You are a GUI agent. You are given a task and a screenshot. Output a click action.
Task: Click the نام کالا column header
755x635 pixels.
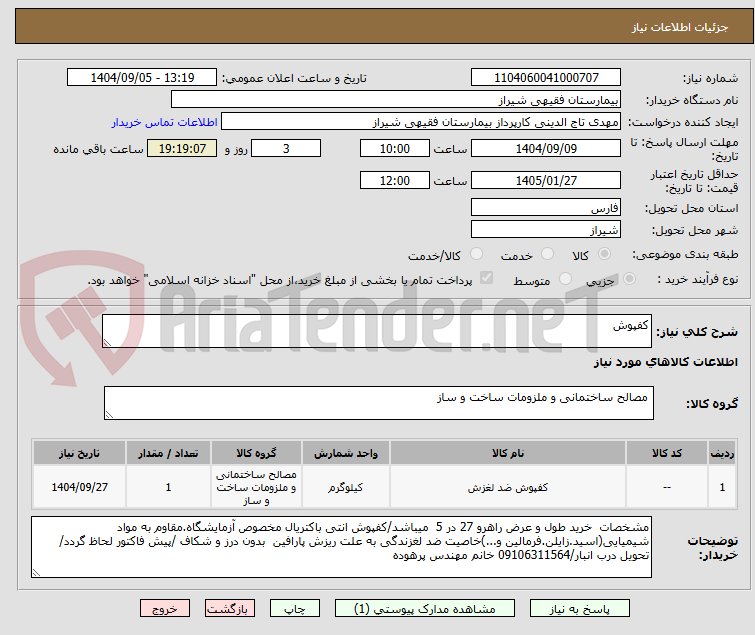(508, 453)
